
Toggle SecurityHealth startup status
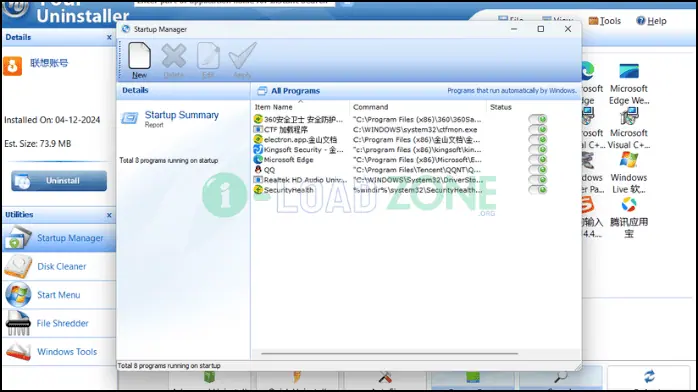click(x=538, y=190)
